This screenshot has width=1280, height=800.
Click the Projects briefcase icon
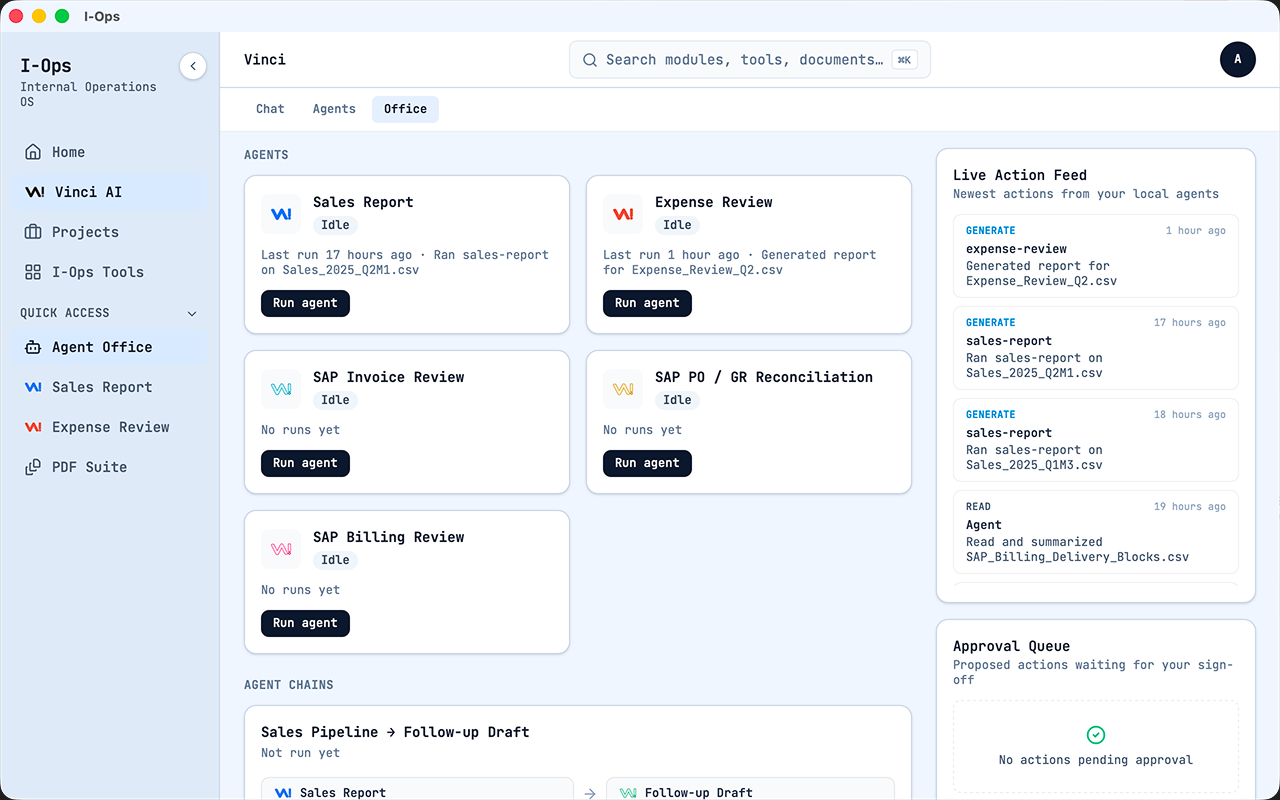point(33,232)
